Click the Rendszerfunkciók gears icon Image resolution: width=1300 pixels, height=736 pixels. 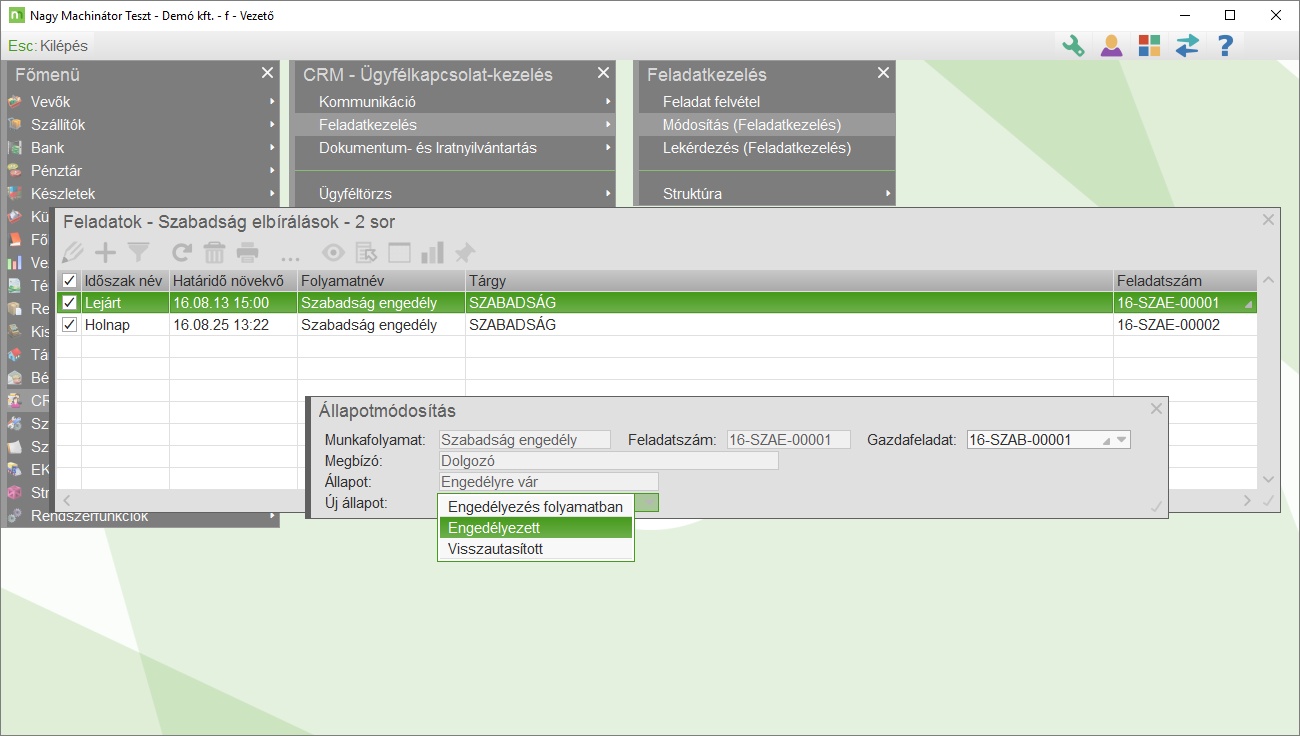point(15,517)
